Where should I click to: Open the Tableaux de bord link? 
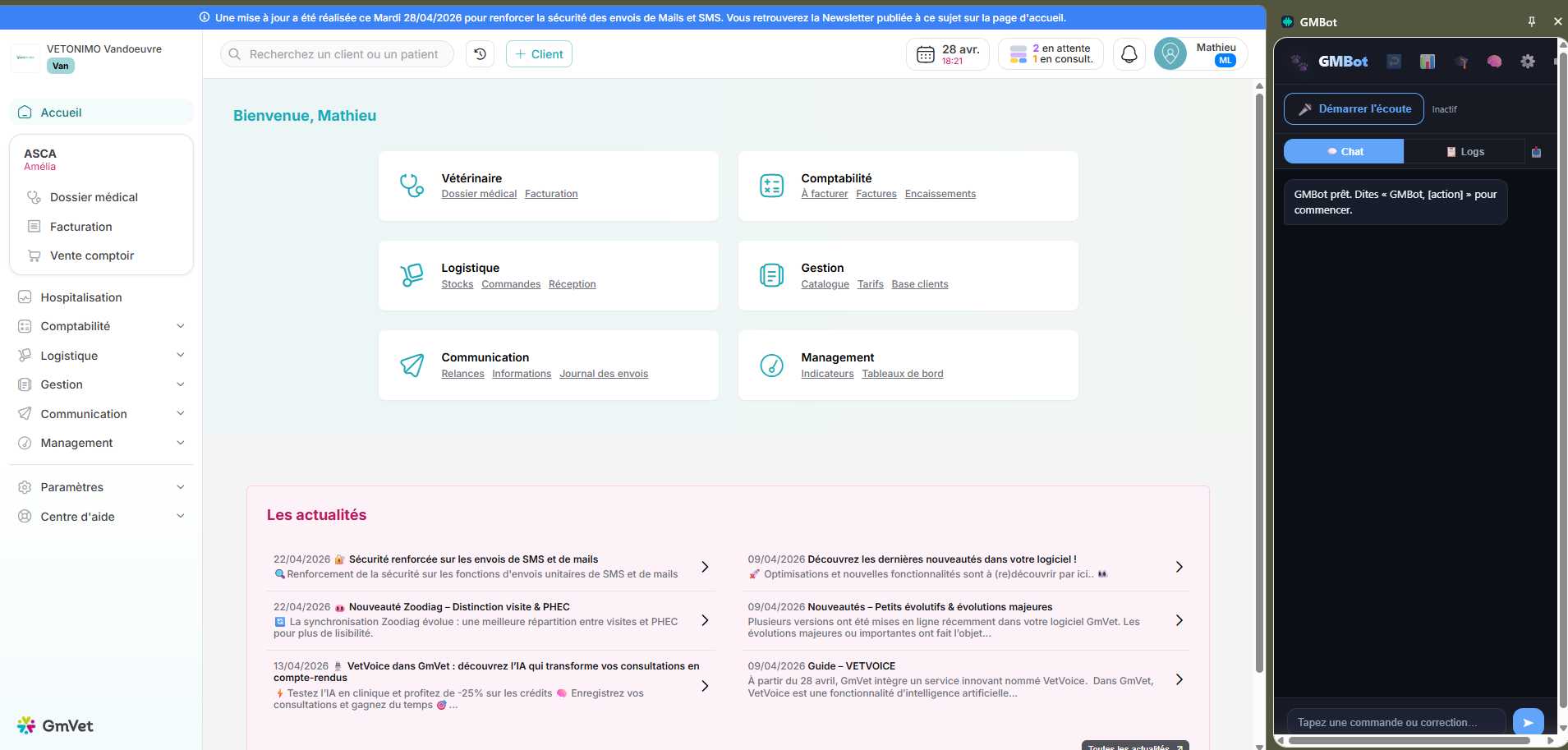902,374
